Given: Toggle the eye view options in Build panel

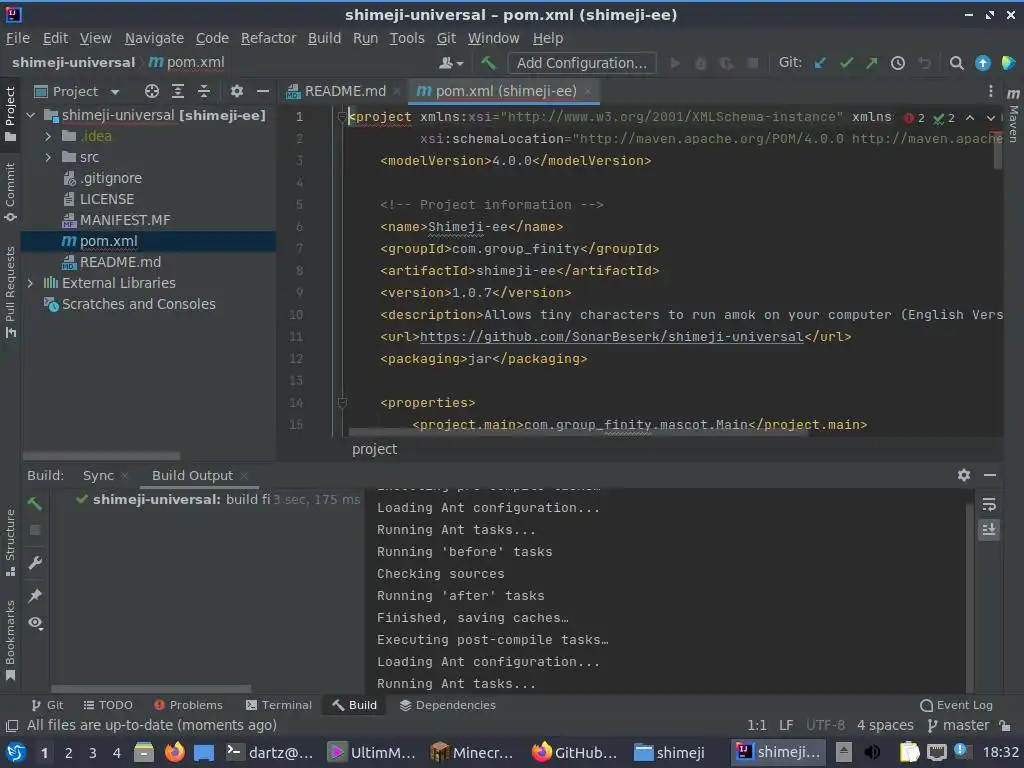Looking at the screenshot, I should coord(35,623).
